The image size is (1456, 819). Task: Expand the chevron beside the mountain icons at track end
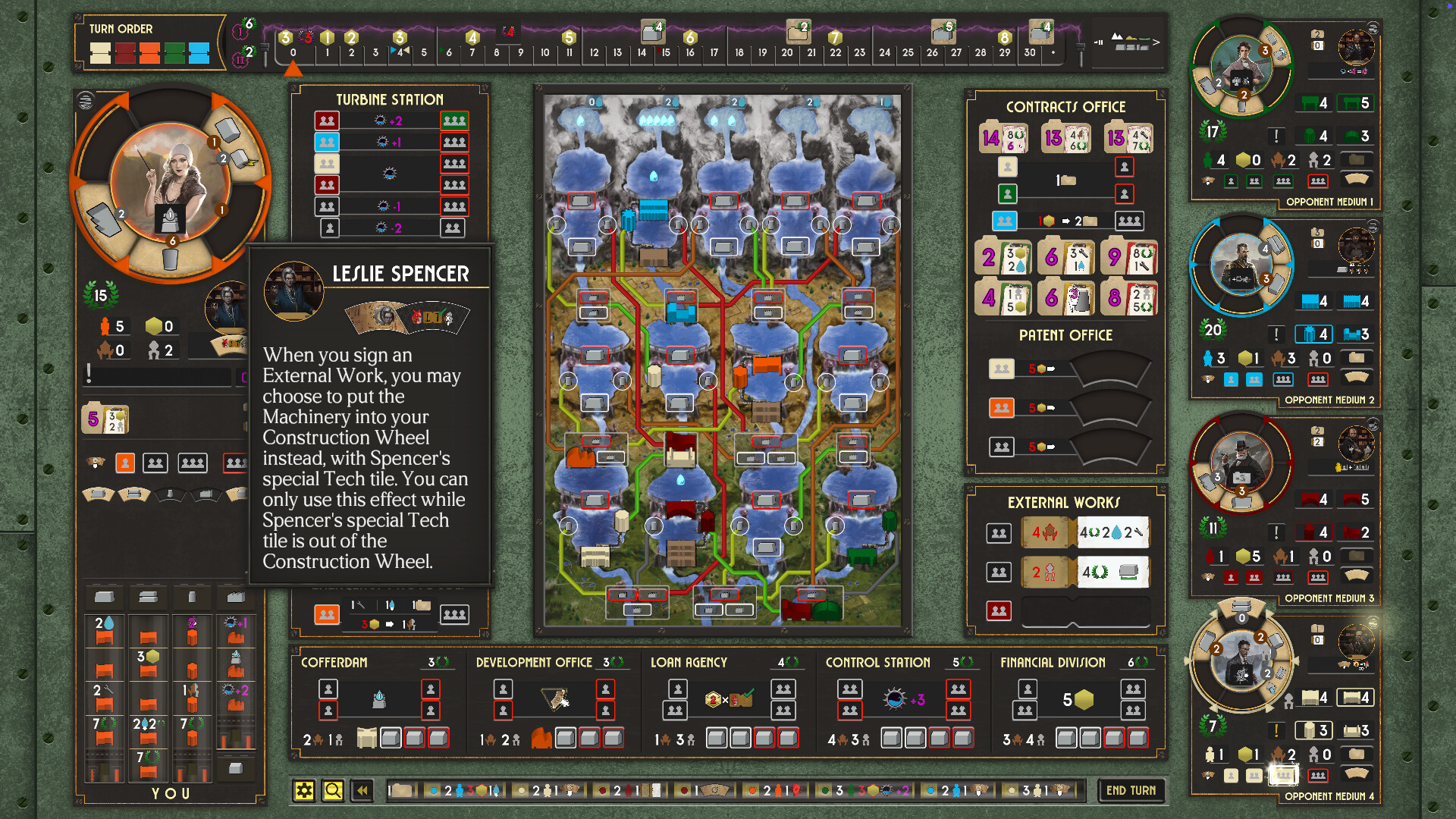(x=1156, y=43)
